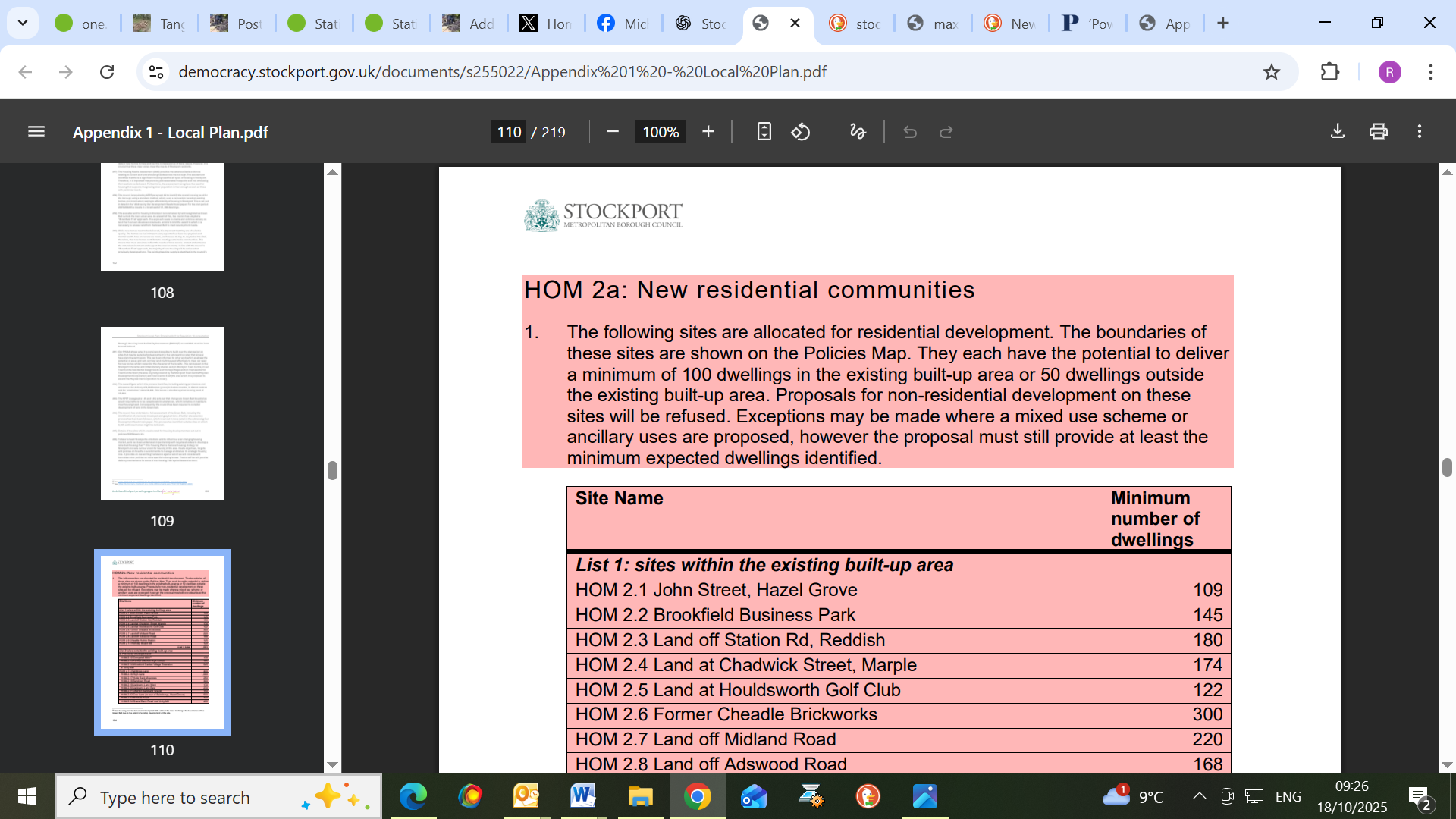This screenshot has height=819, width=1456.
Task: Click the zoom out minus icon
Action: pyautogui.click(x=613, y=132)
